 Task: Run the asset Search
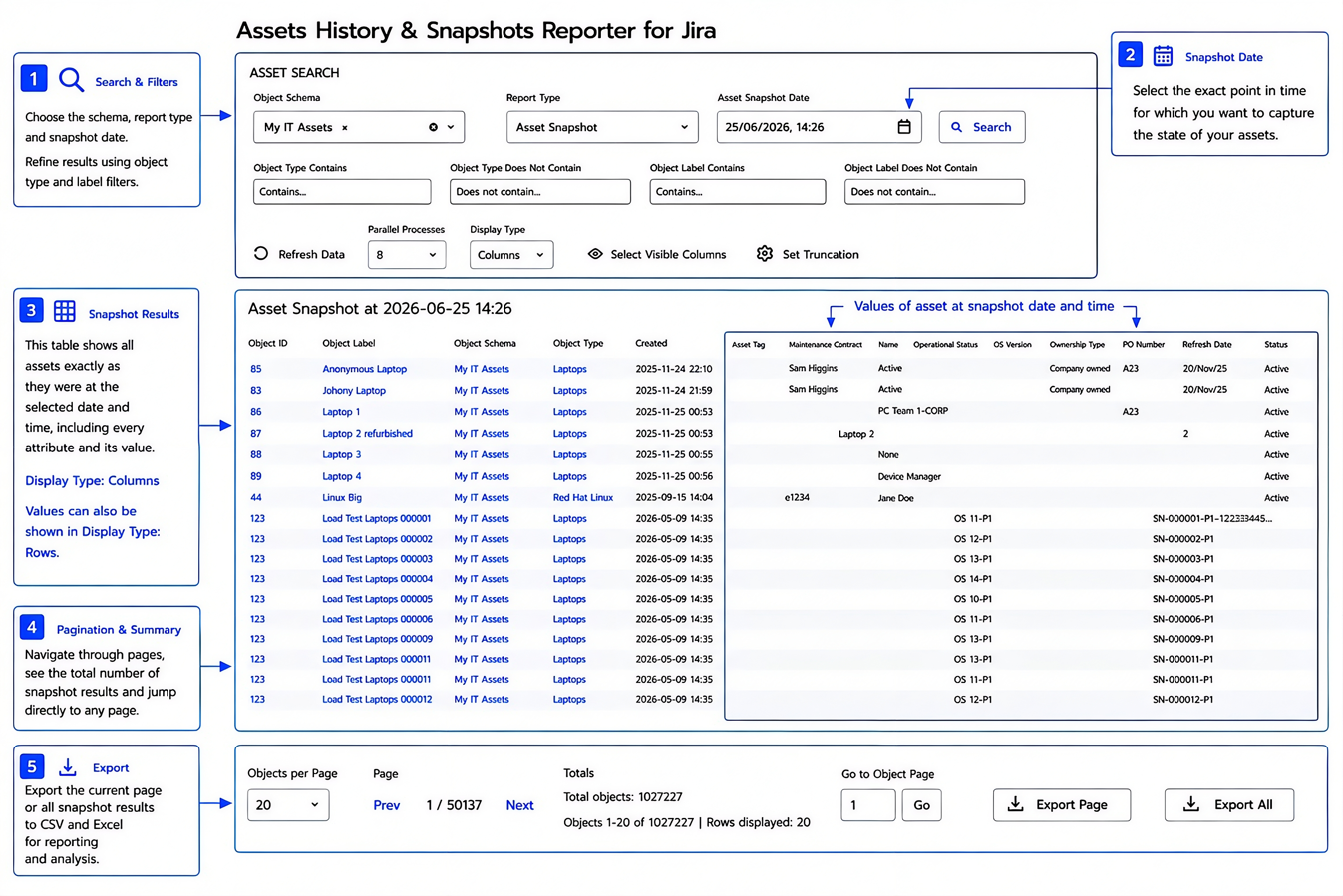pyautogui.click(x=982, y=127)
